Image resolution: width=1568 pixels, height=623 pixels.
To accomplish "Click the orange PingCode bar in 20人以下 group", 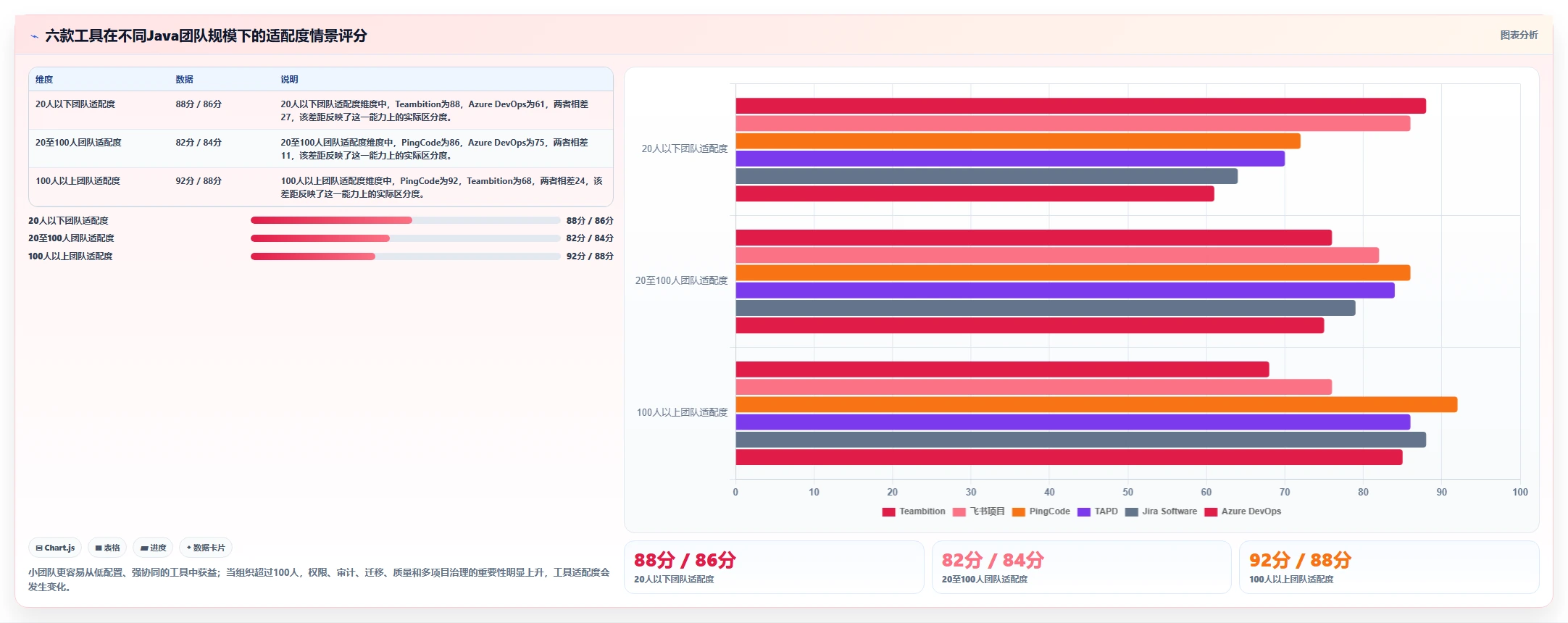I will pyautogui.click(x=1018, y=141).
